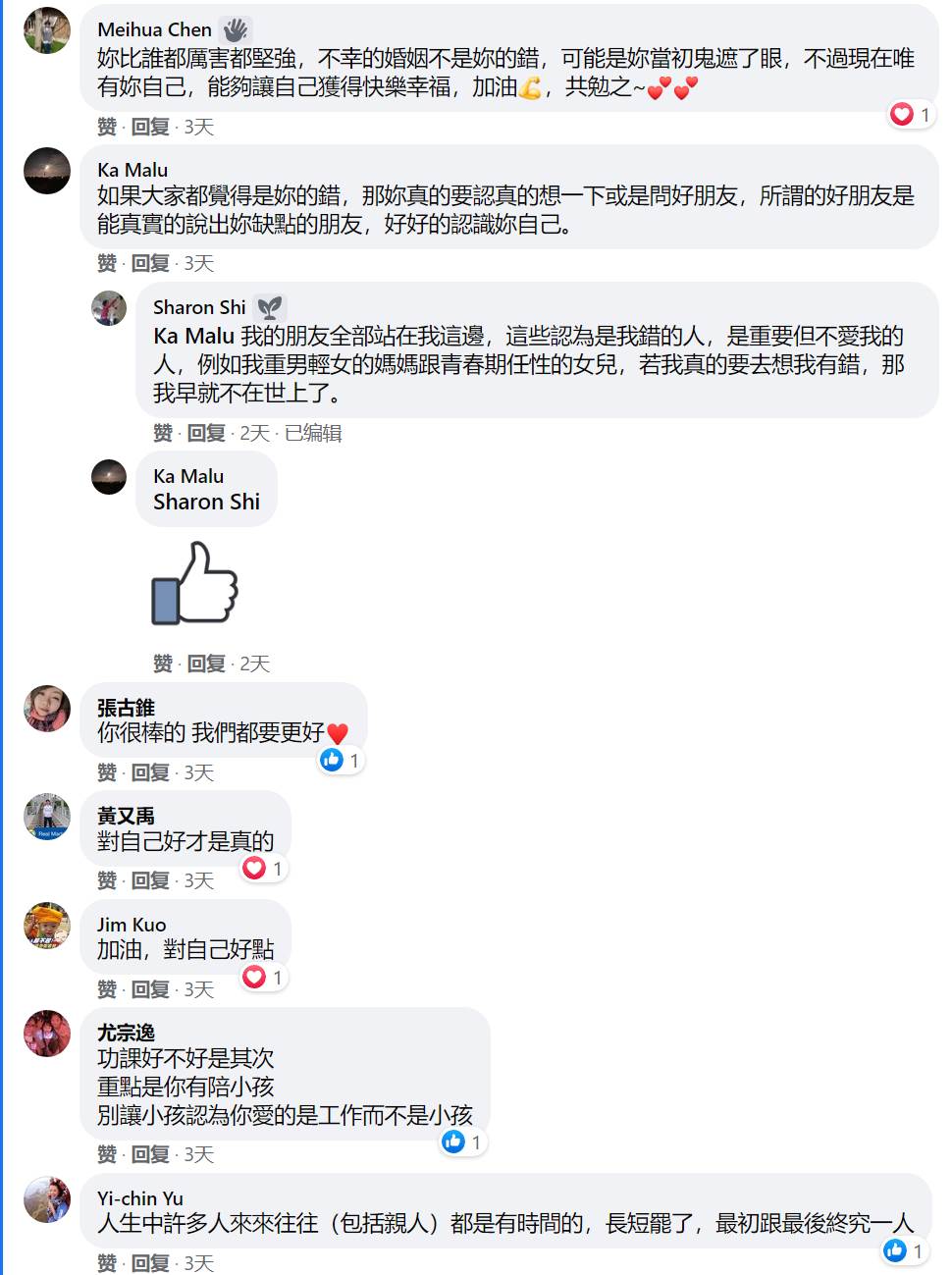
Task: Open Sharon Shi's profile photo
Action: tap(109, 308)
